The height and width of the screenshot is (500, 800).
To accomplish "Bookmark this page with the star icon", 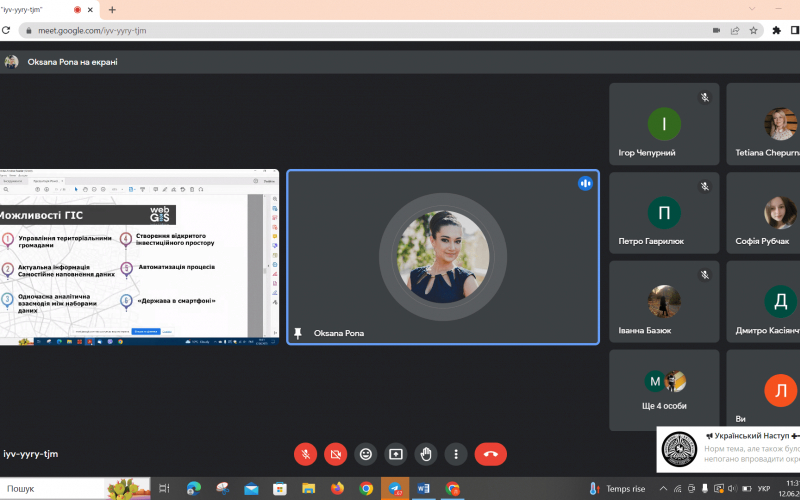I will click(x=753, y=30).
